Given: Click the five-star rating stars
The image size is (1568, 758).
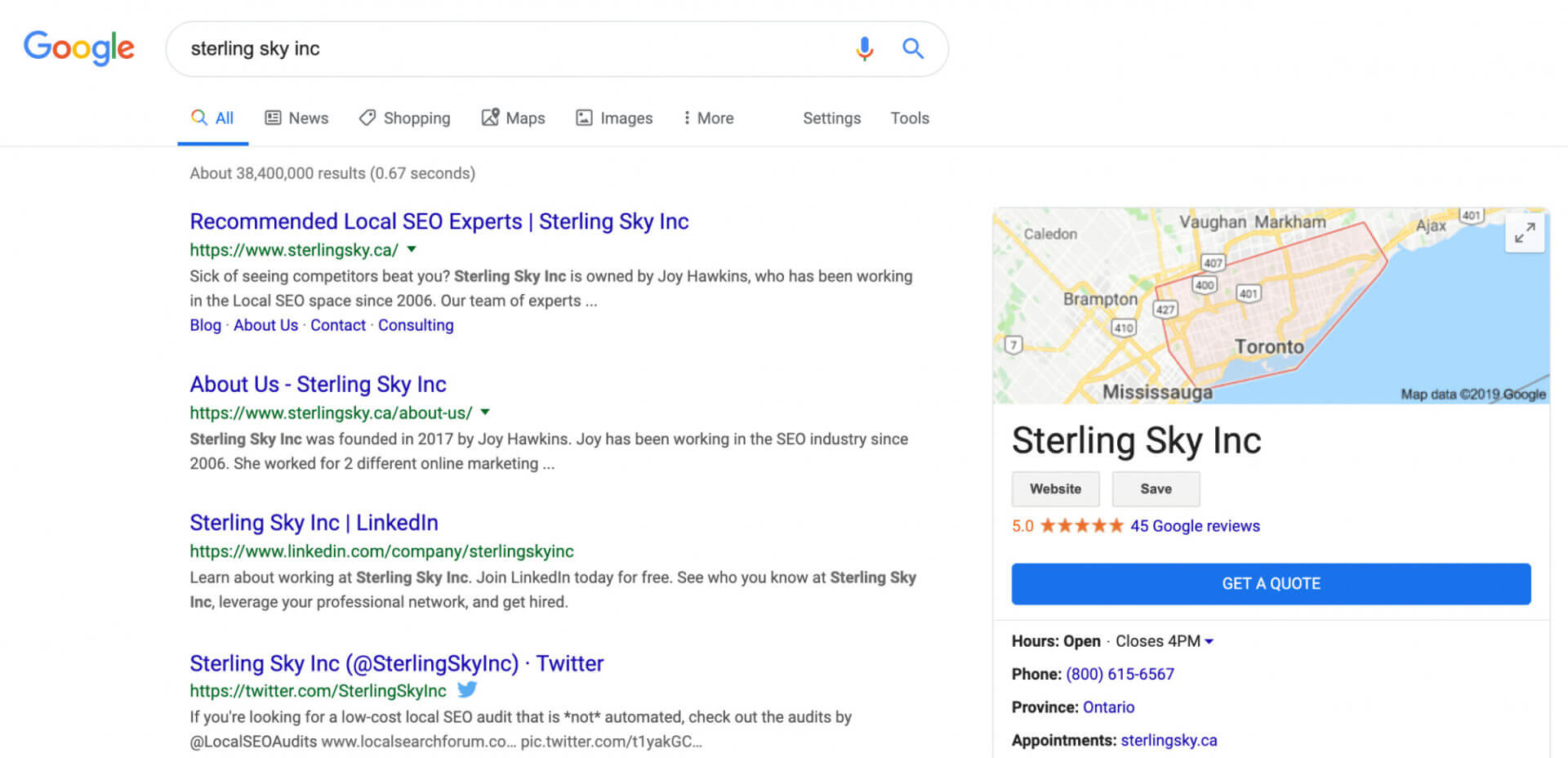Looking at the screenshot, I should (x=1080, y=526).
